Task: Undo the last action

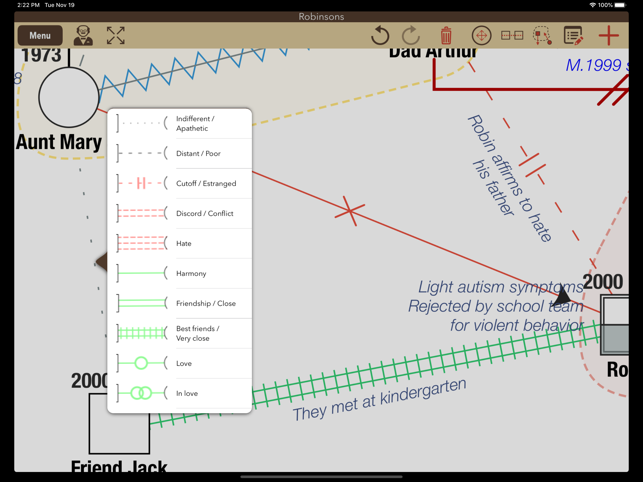Action: tap(380, 36)
